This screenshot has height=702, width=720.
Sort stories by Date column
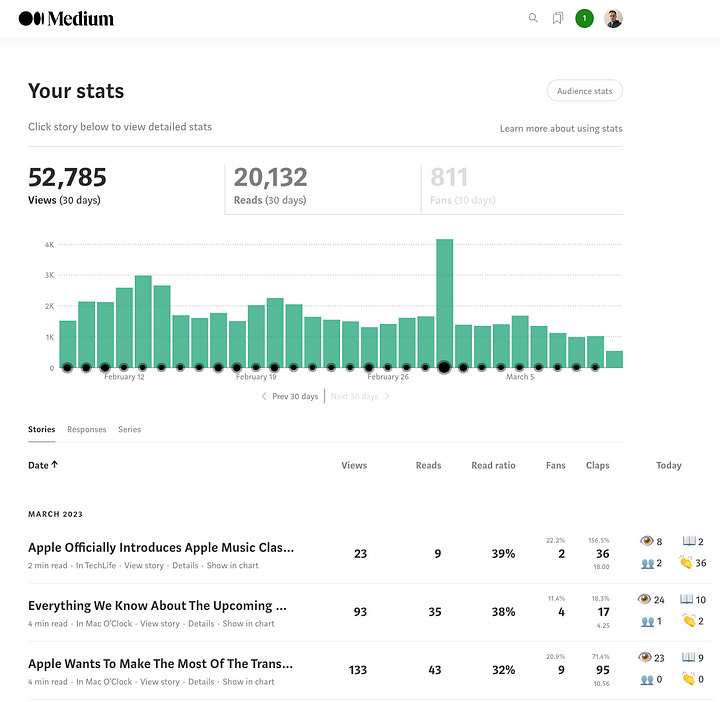point(43,465)
